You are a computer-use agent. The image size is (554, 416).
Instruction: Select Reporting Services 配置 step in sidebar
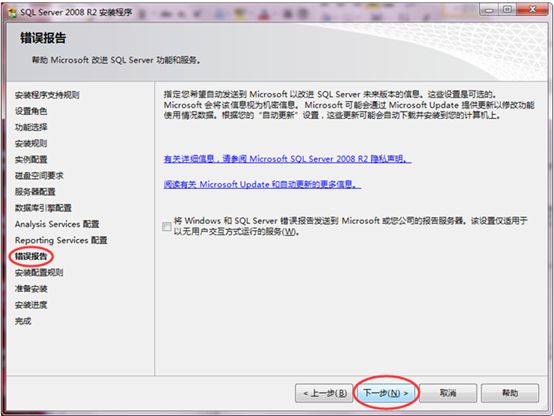61,240
